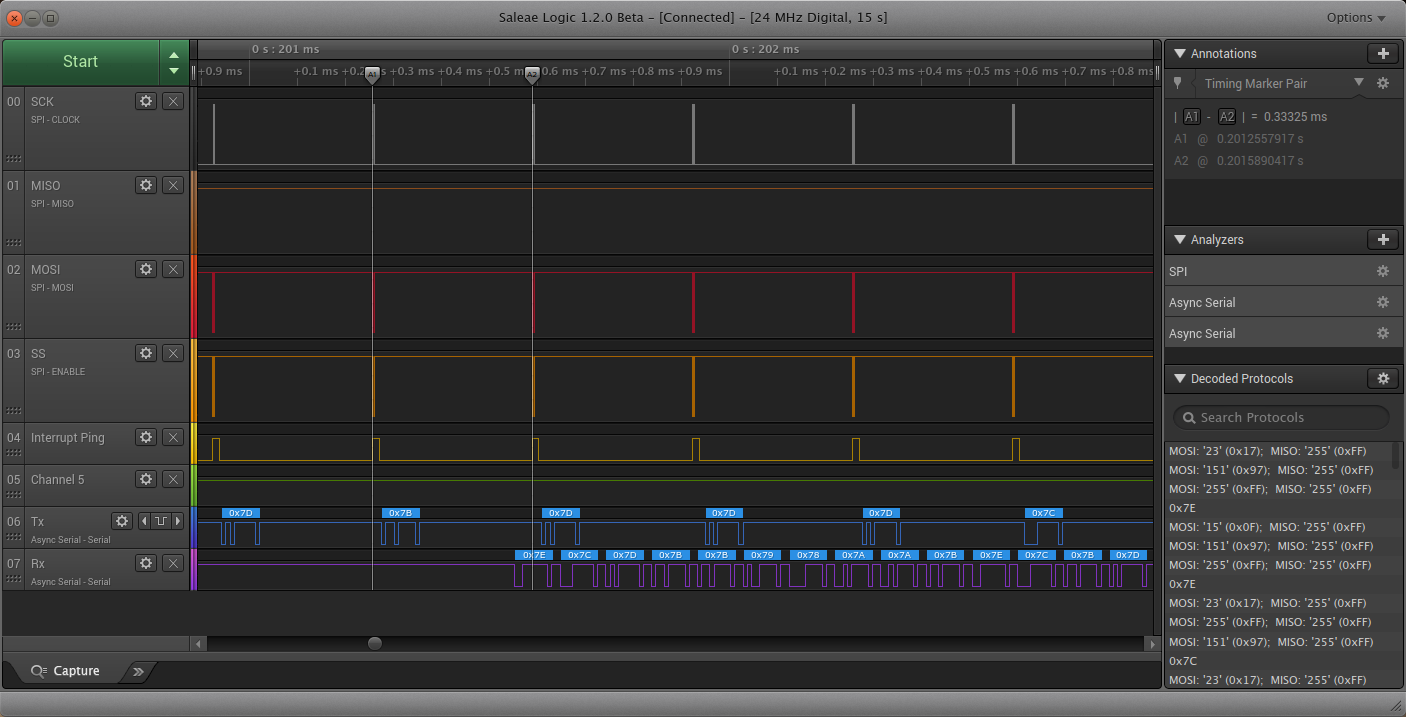Collapse the Analyzers panel section

coord(1179,240)
